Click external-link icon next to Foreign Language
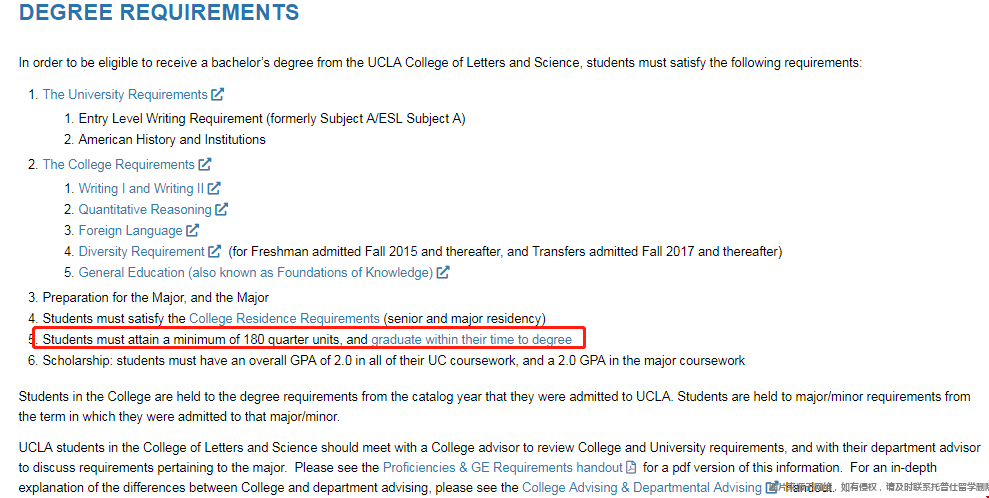The width and height of the screenshot is (989, 498). pyautogui.click(x=193, y=231)
